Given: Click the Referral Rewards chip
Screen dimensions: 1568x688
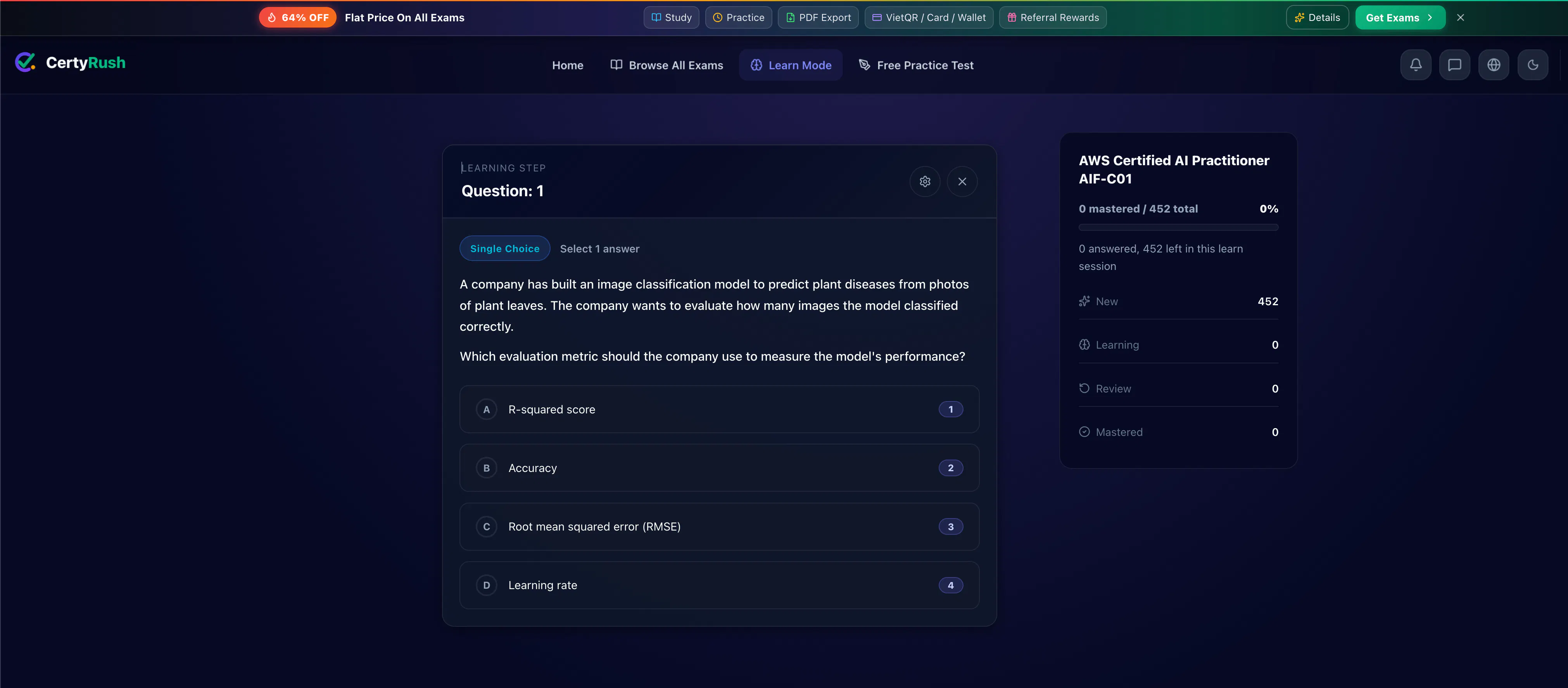Looking at the screenshot, I should [1053, 18].
